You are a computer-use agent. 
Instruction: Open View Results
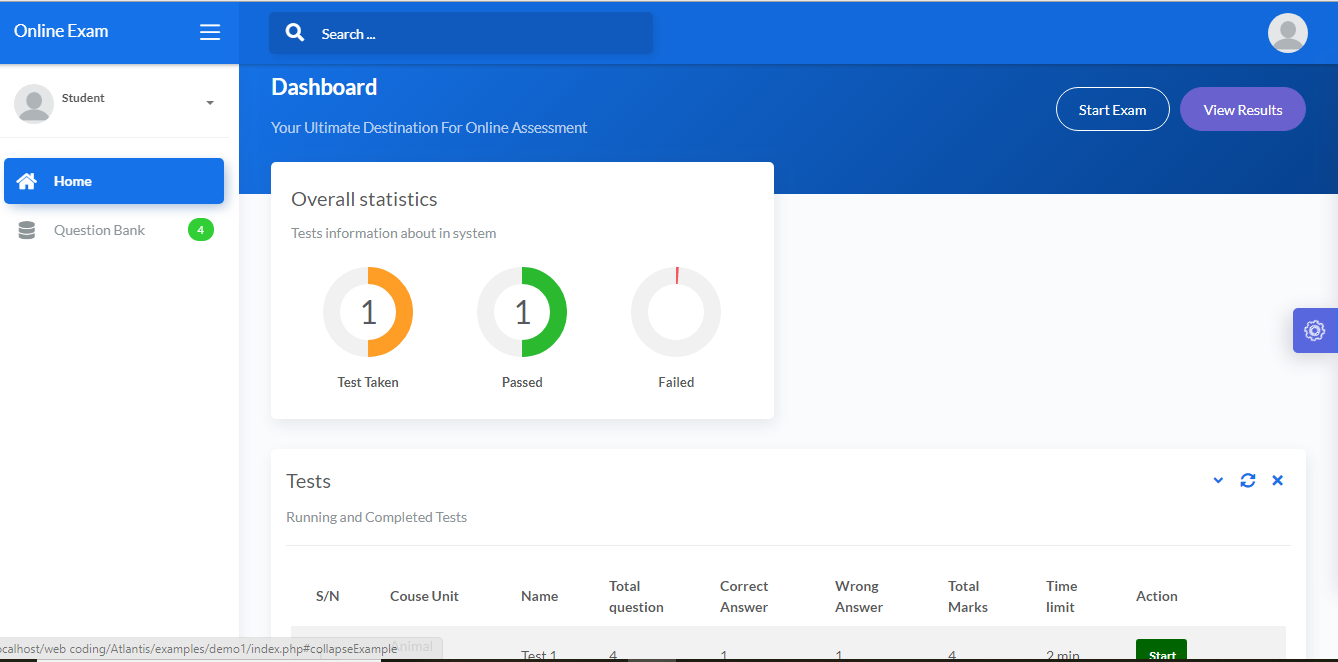coord(1242,109)
